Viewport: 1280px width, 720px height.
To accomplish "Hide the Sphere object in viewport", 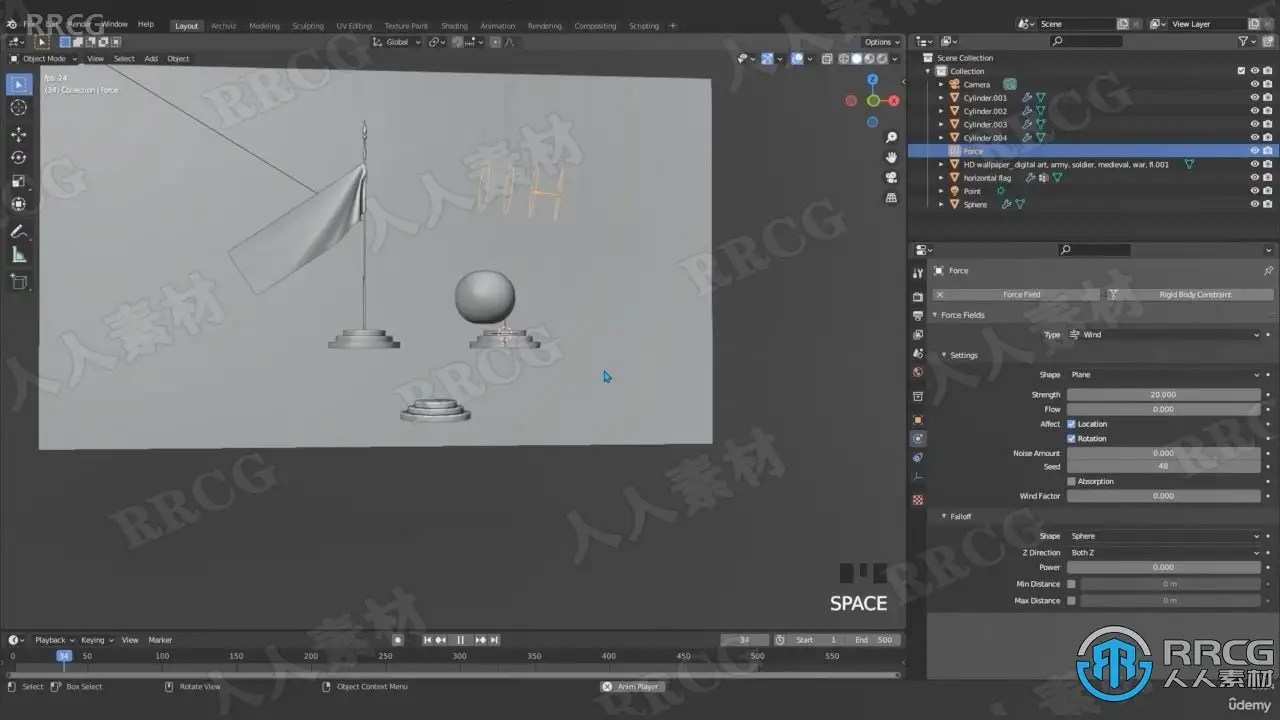I will point(1254,204).
